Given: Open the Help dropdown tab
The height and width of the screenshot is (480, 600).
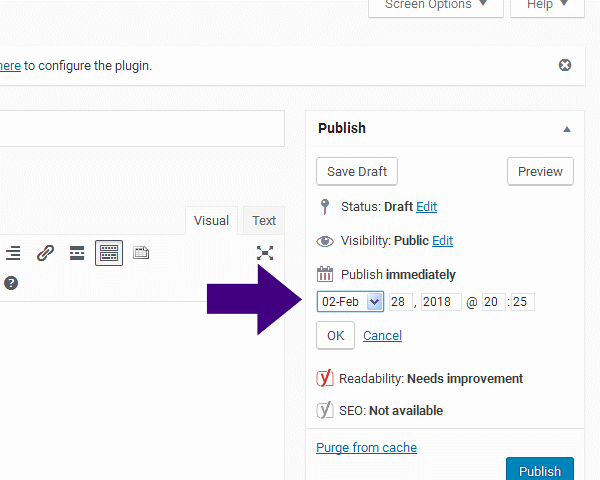Looking at the screenshot, I should [x=547, y=5].
